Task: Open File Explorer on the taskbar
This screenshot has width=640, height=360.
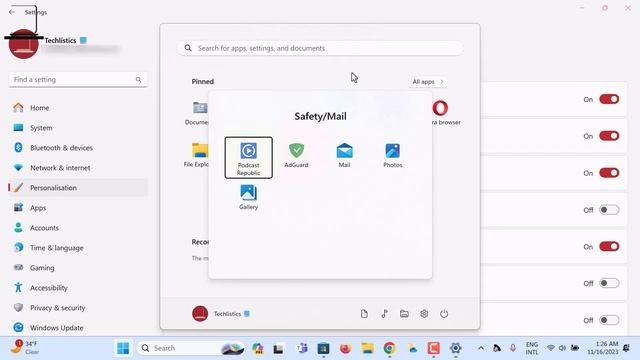Action: pos(367,348)
